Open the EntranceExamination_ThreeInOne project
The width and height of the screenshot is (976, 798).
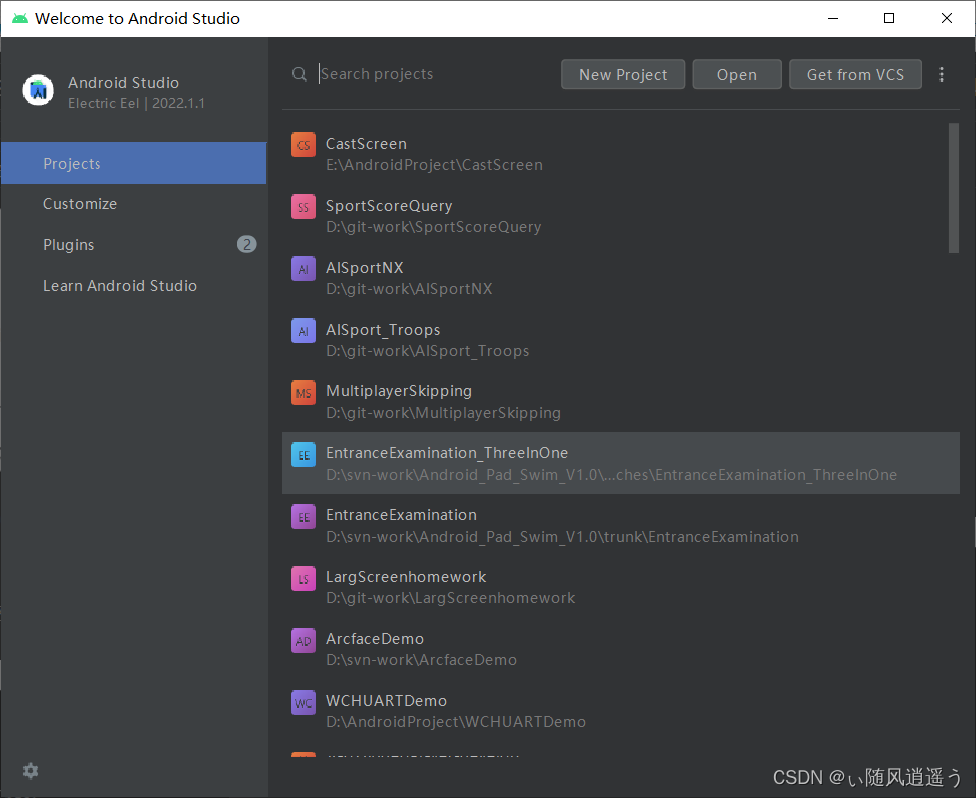click(621, 463)
